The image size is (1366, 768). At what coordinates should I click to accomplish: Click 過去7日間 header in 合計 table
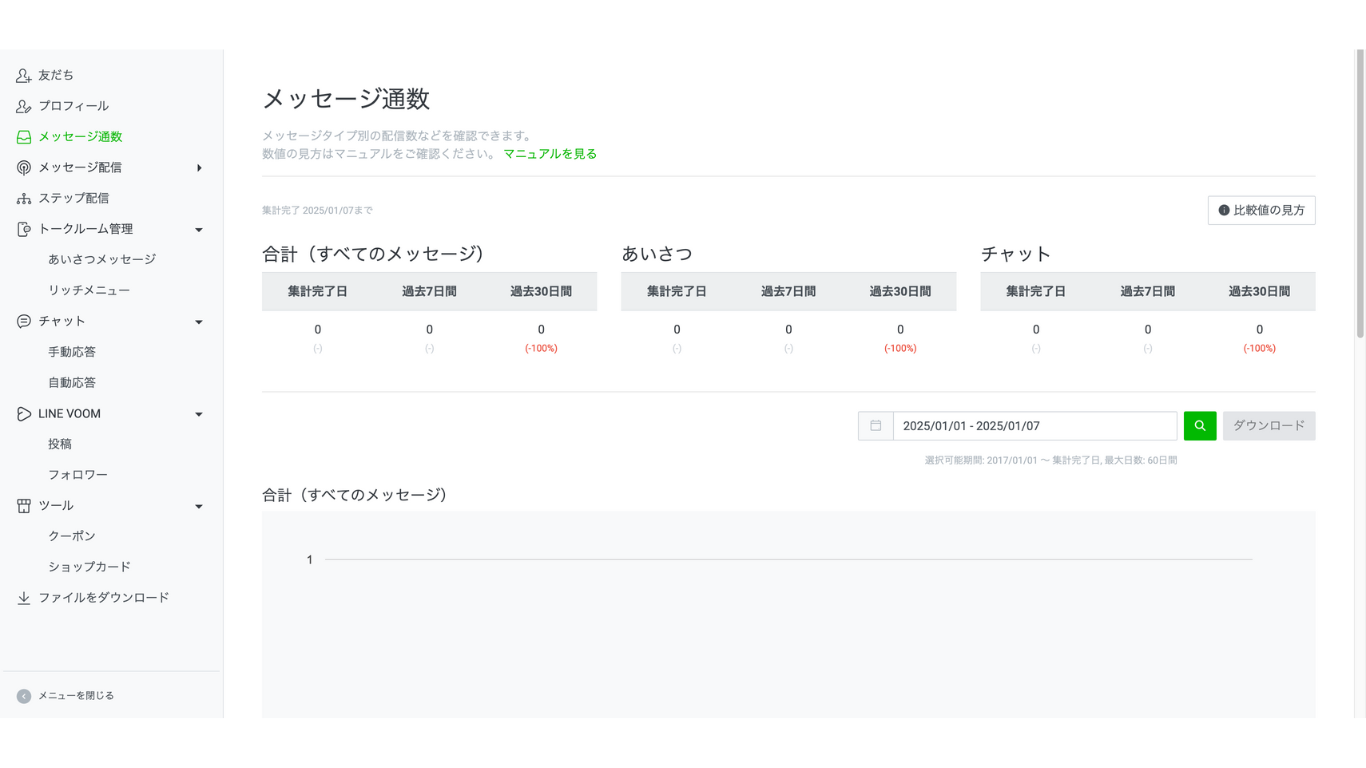(429, 292)
